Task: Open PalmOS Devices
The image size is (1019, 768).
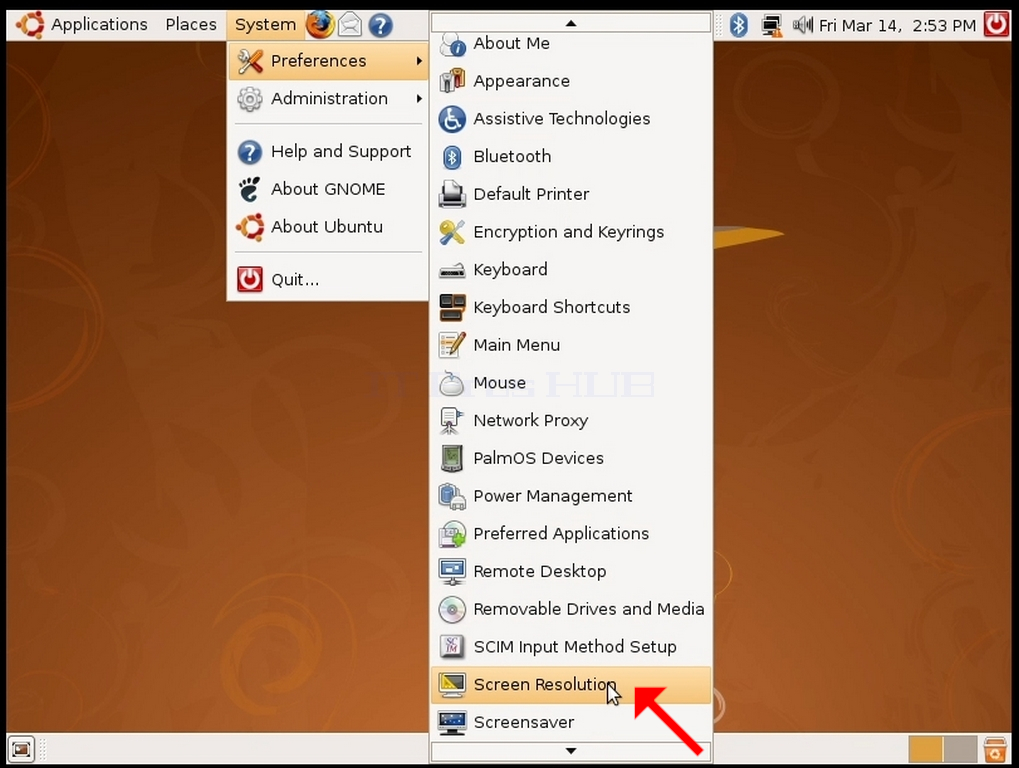Action: [x=571, y=458]
